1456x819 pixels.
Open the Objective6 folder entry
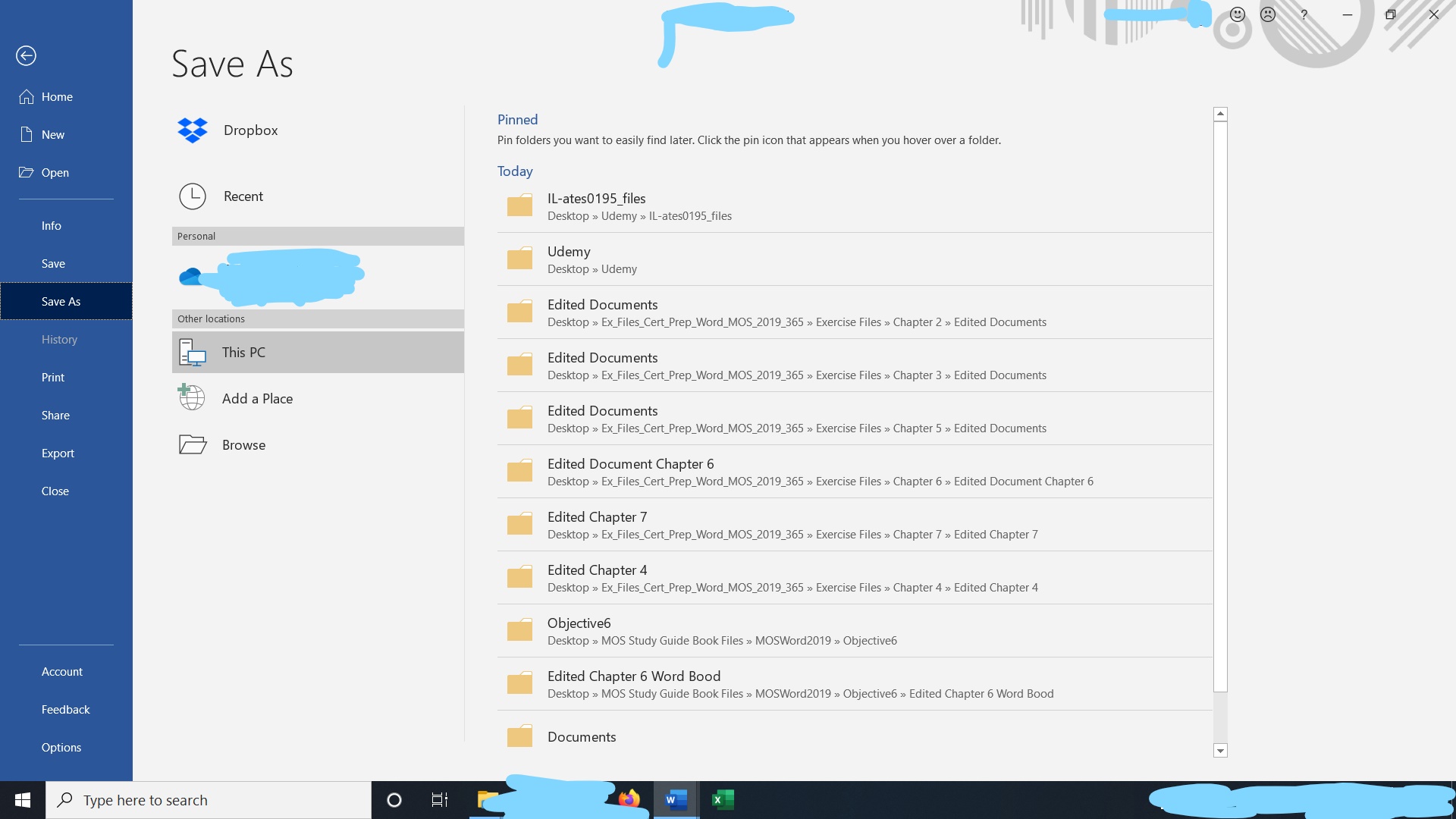coord(855,631)
